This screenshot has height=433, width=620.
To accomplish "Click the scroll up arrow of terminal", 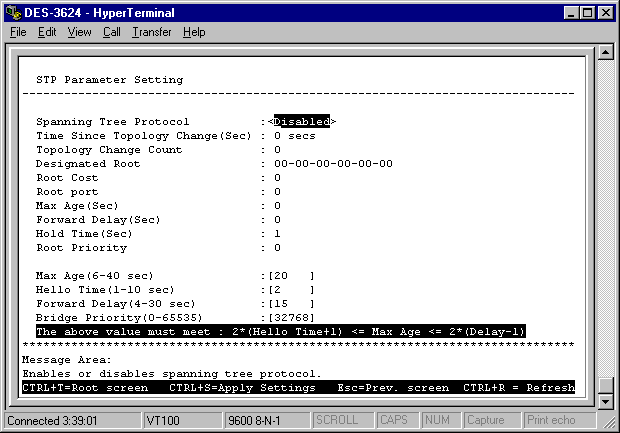I will point(603,54).
